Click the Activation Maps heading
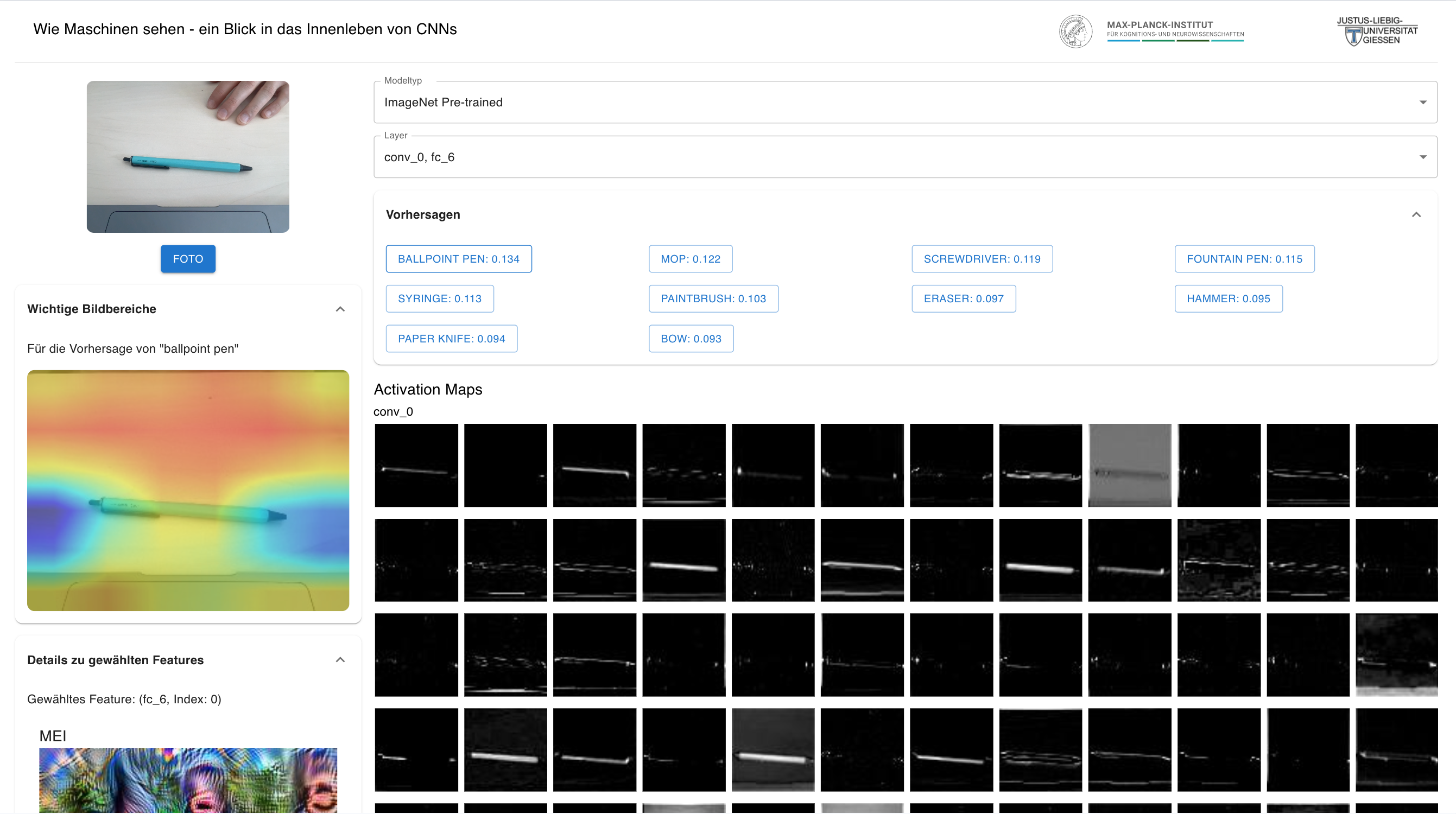Viewport: 1456px width, 814px height. click(x=428, y=389)
